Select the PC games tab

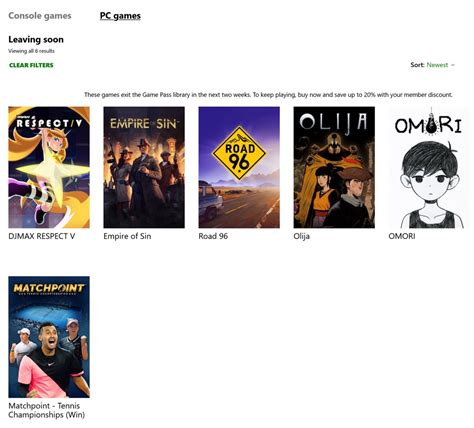click(x=120, y=16)
